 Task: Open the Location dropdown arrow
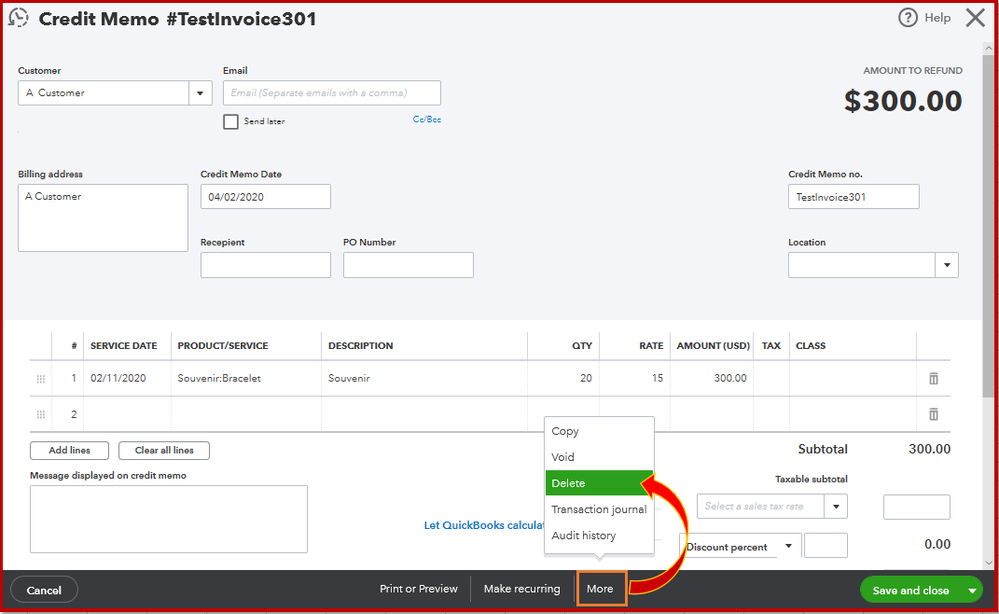pyautogui.click(x=947, y=265)
